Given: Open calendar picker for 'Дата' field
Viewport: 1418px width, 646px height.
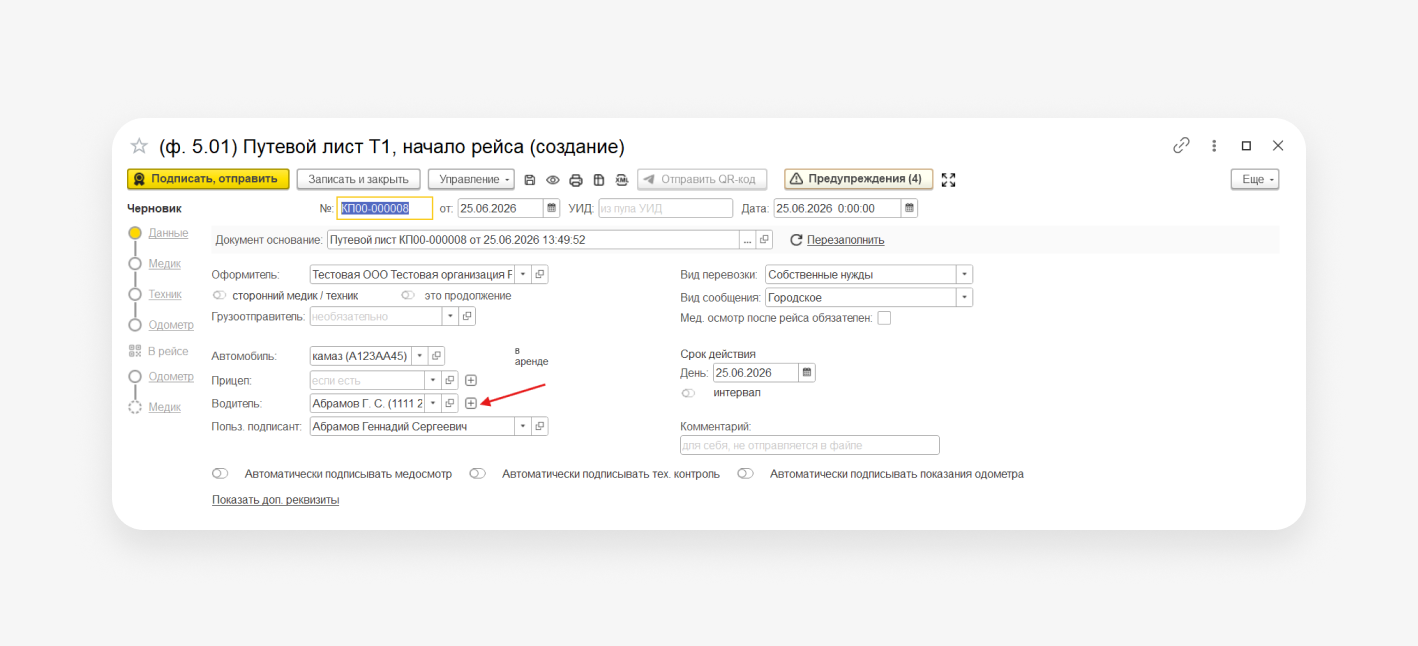Looking at the screenshot, I should pos(909,208).
